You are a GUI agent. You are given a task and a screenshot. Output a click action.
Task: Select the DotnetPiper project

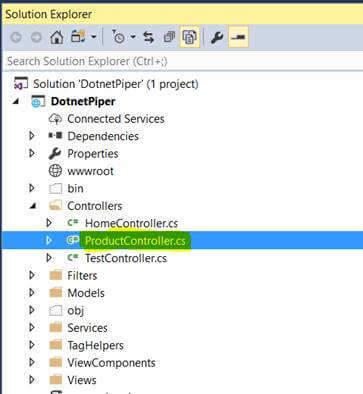83,101
